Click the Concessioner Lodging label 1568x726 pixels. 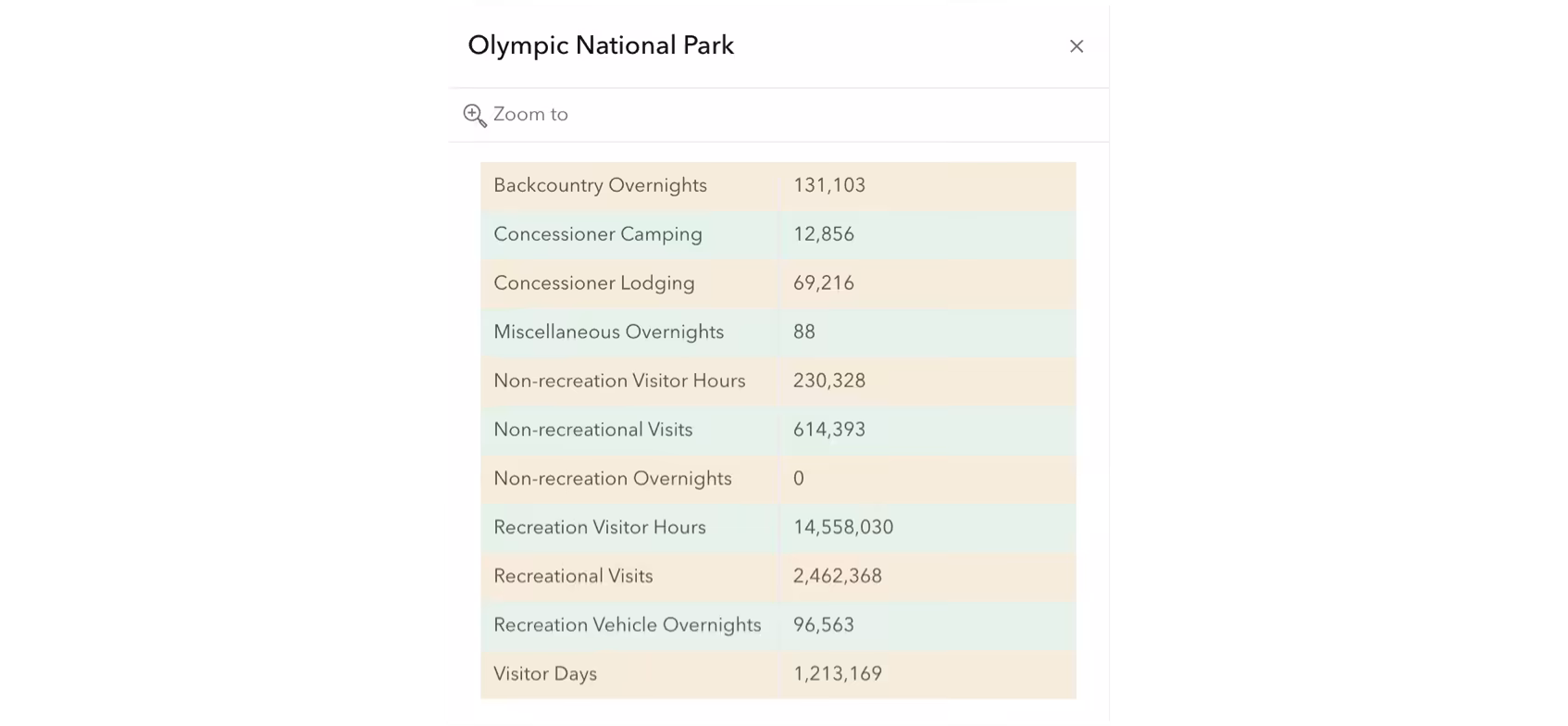(594, 283)
